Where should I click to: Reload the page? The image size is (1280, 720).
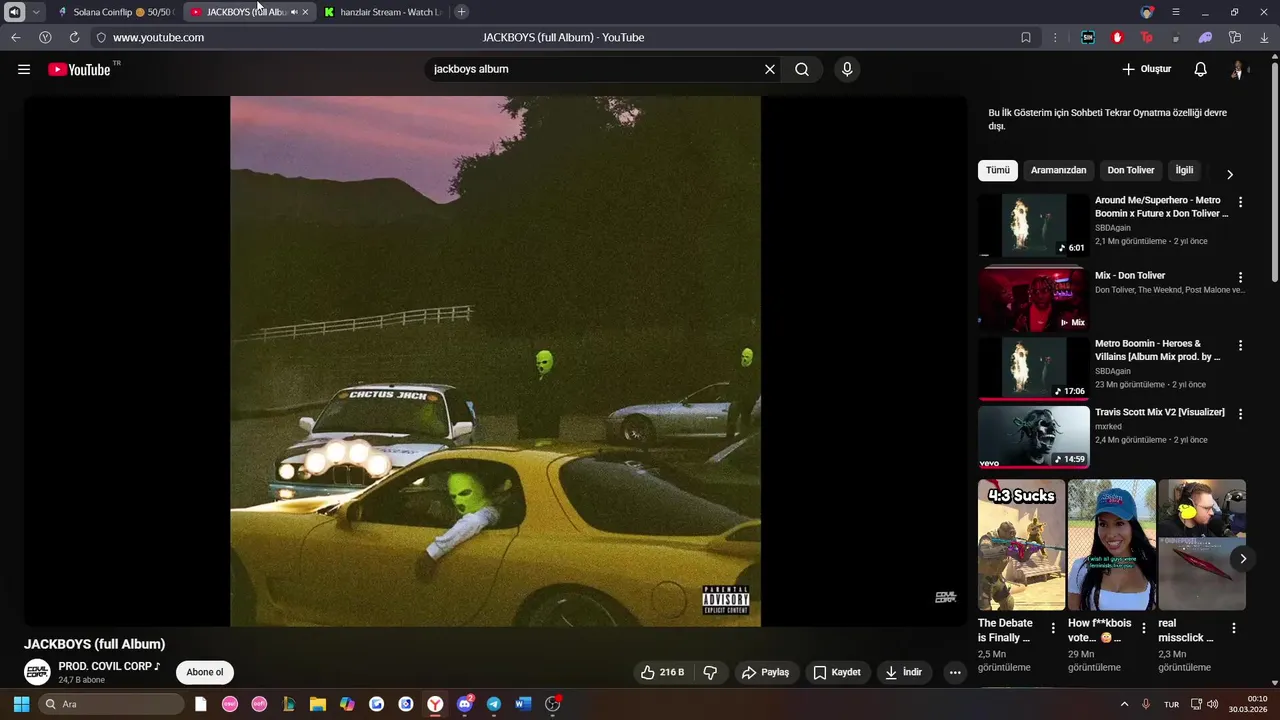point(74,38)
